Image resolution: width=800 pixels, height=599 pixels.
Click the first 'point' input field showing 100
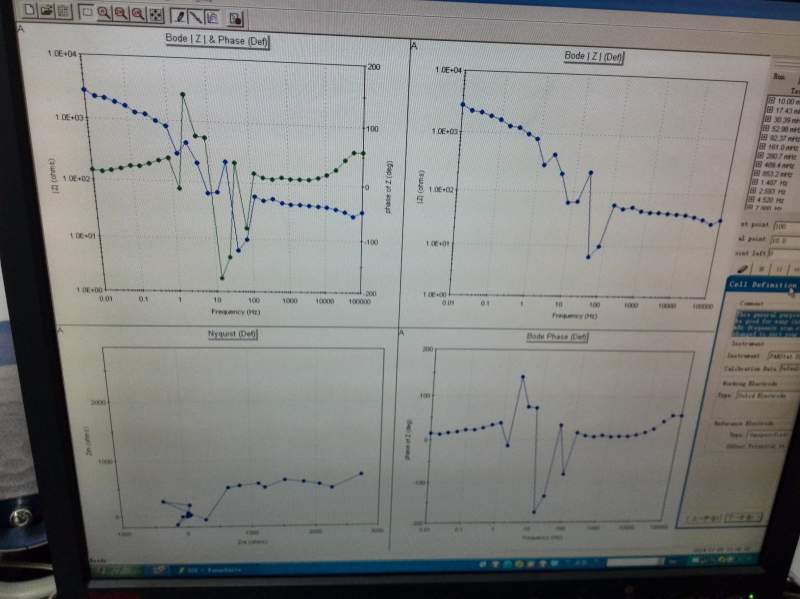pos(786,226)
